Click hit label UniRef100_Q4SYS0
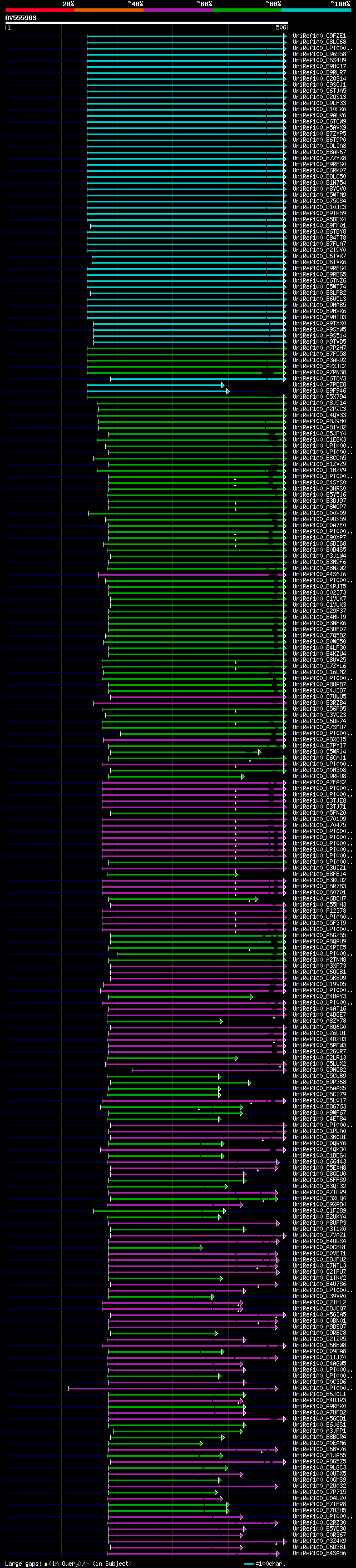 (319, 483)
